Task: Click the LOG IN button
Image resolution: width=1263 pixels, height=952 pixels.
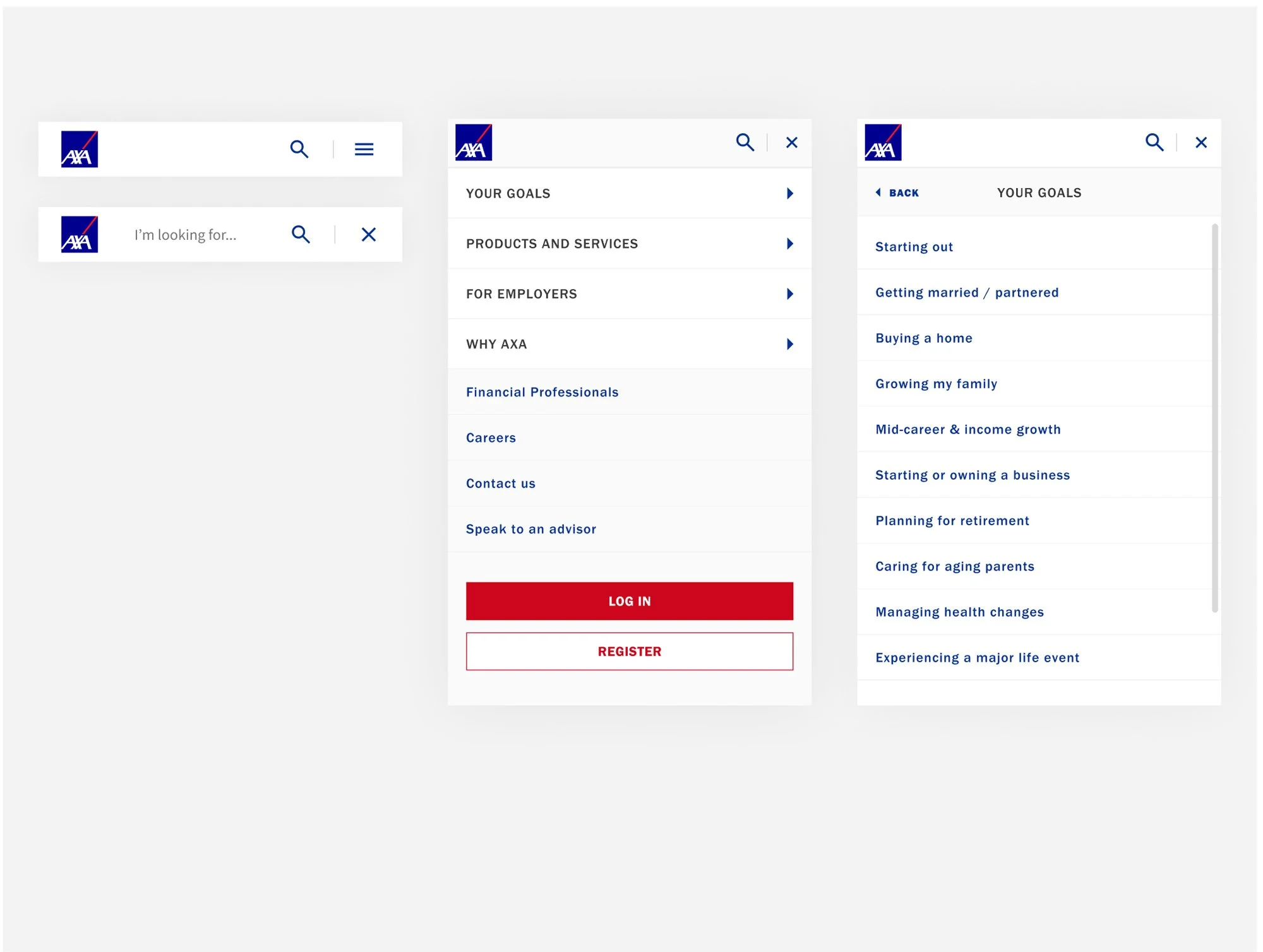Action: [629, 600]
